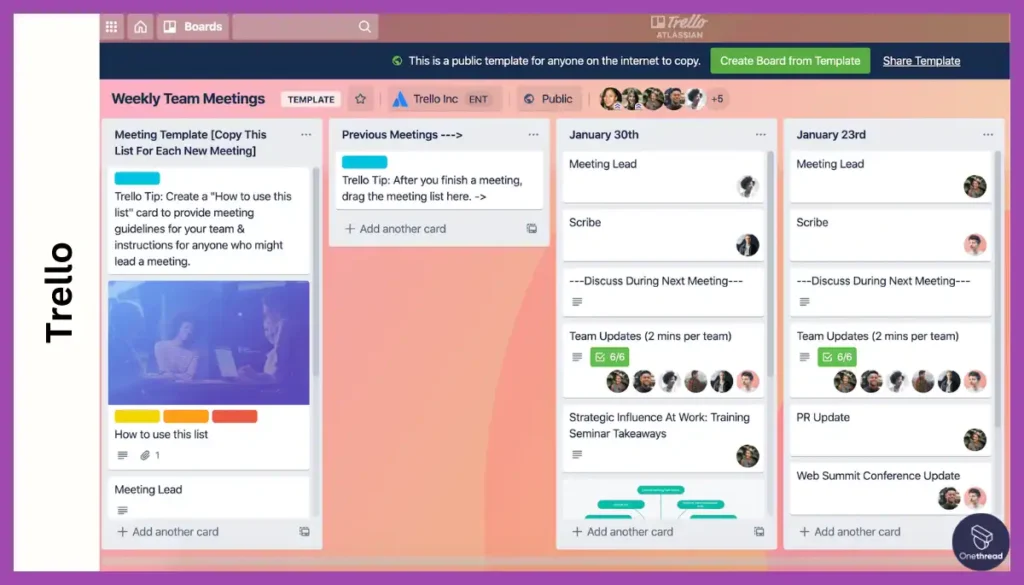This screenshot has height=585, width=1024.
Task: Click description icon on January 23rd Discuss card
Action: pyautogui.click(x=804, y=302)
